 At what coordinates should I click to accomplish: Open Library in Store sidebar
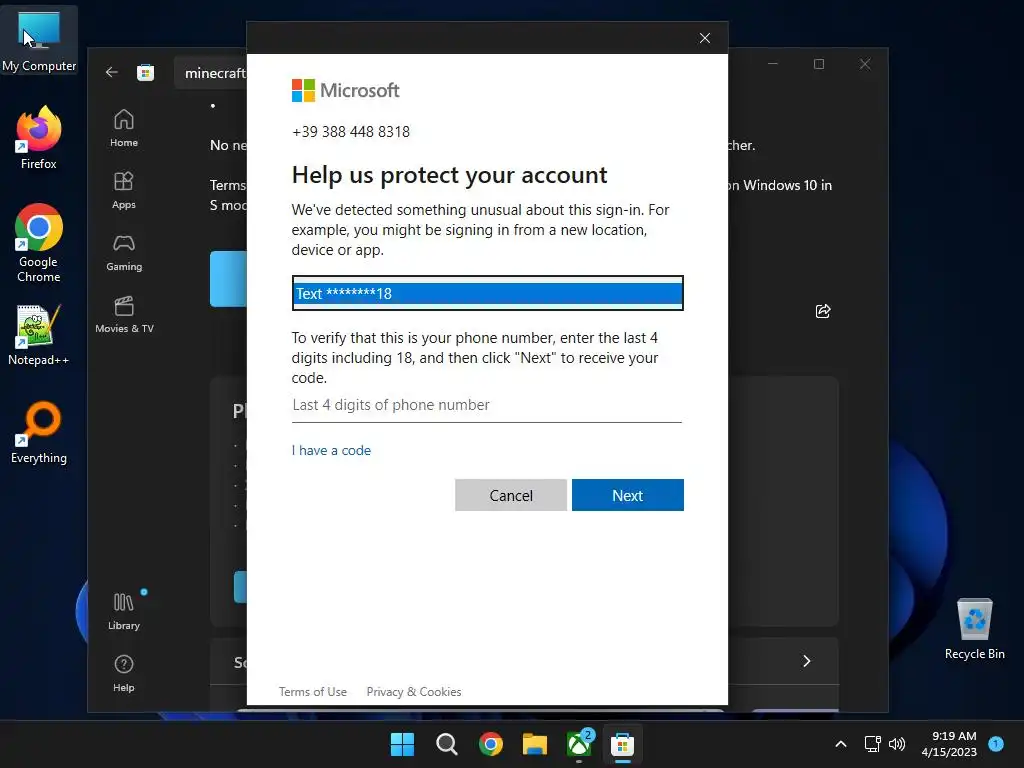123,612
